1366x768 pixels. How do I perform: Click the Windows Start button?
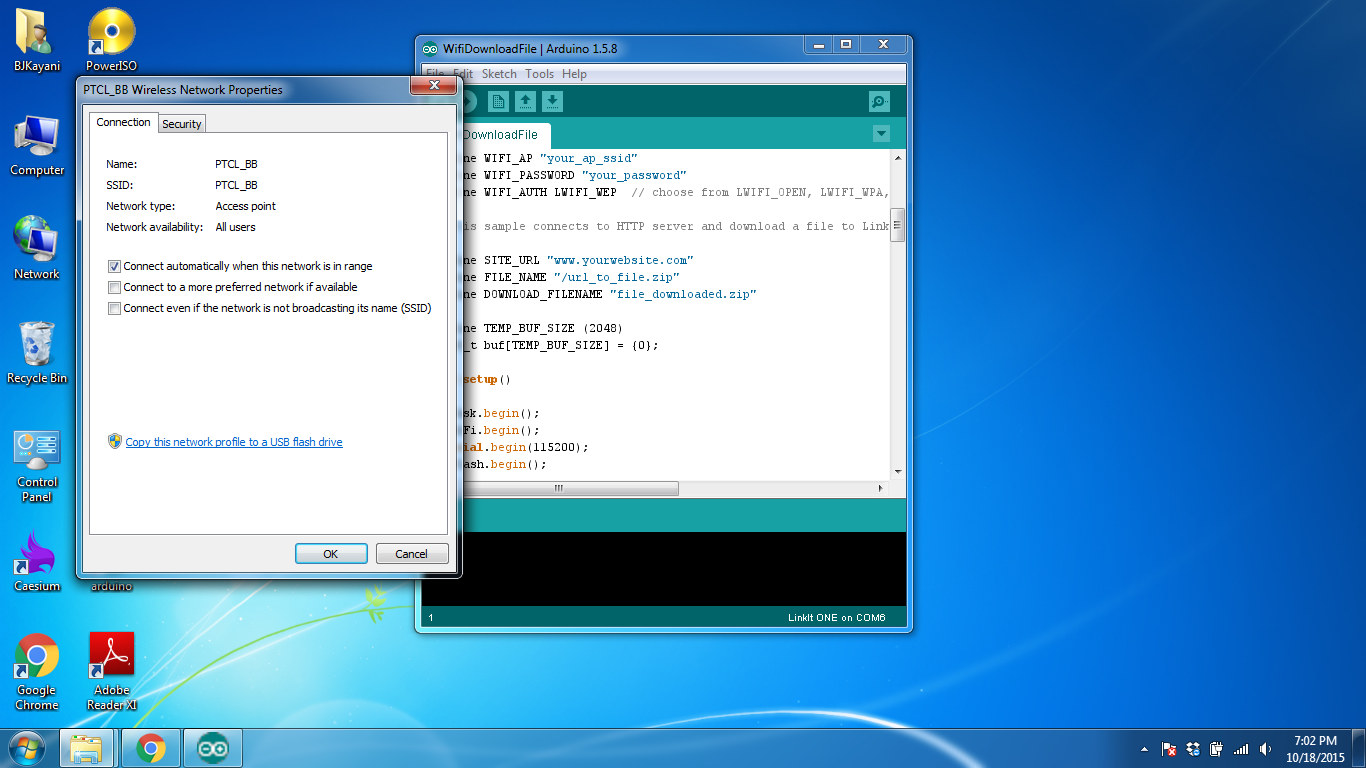[27, 748]
